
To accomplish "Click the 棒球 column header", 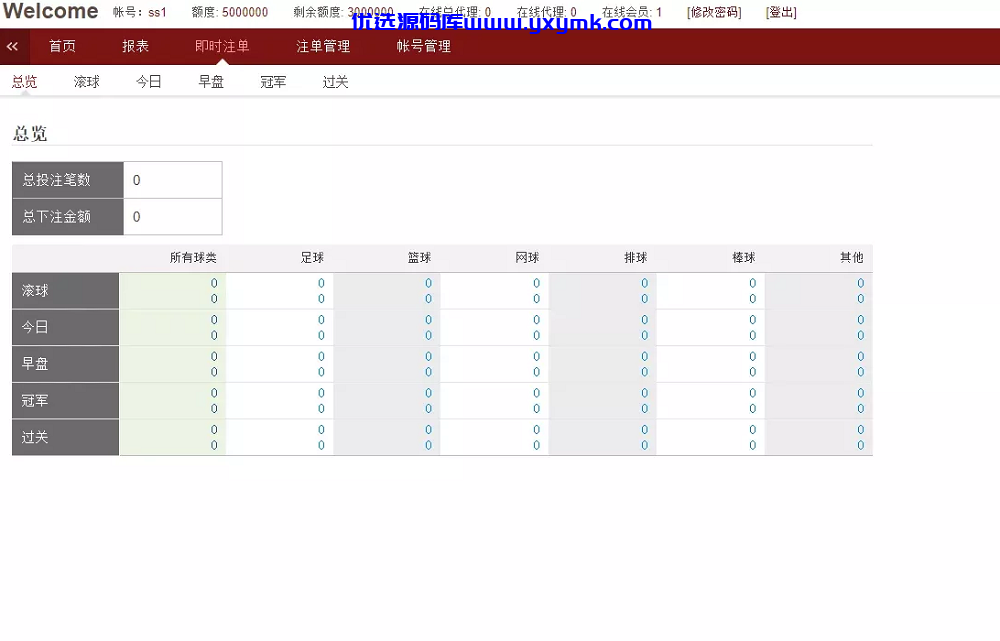I will tap(744, 258).
